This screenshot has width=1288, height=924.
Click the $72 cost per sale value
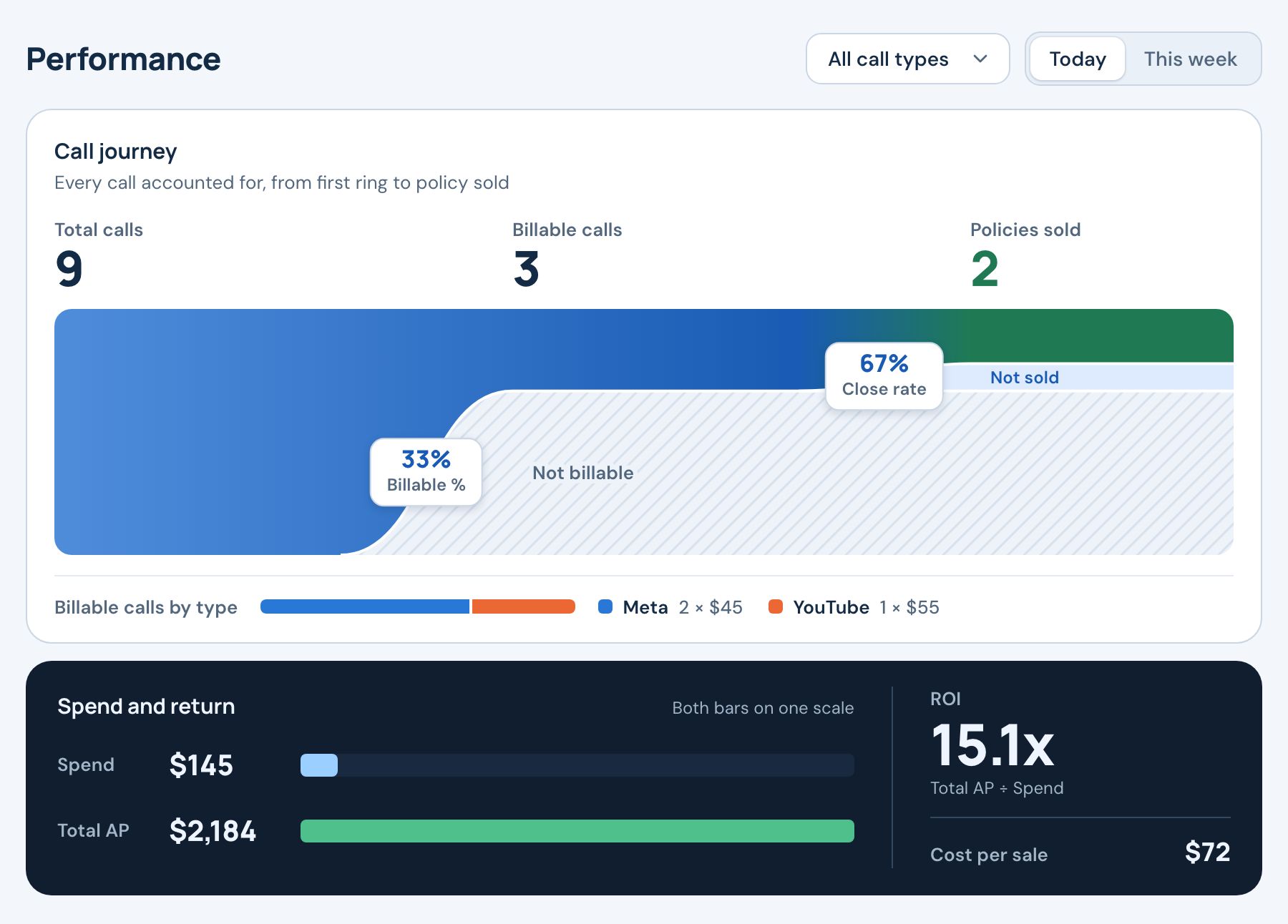pos(1207,852)
